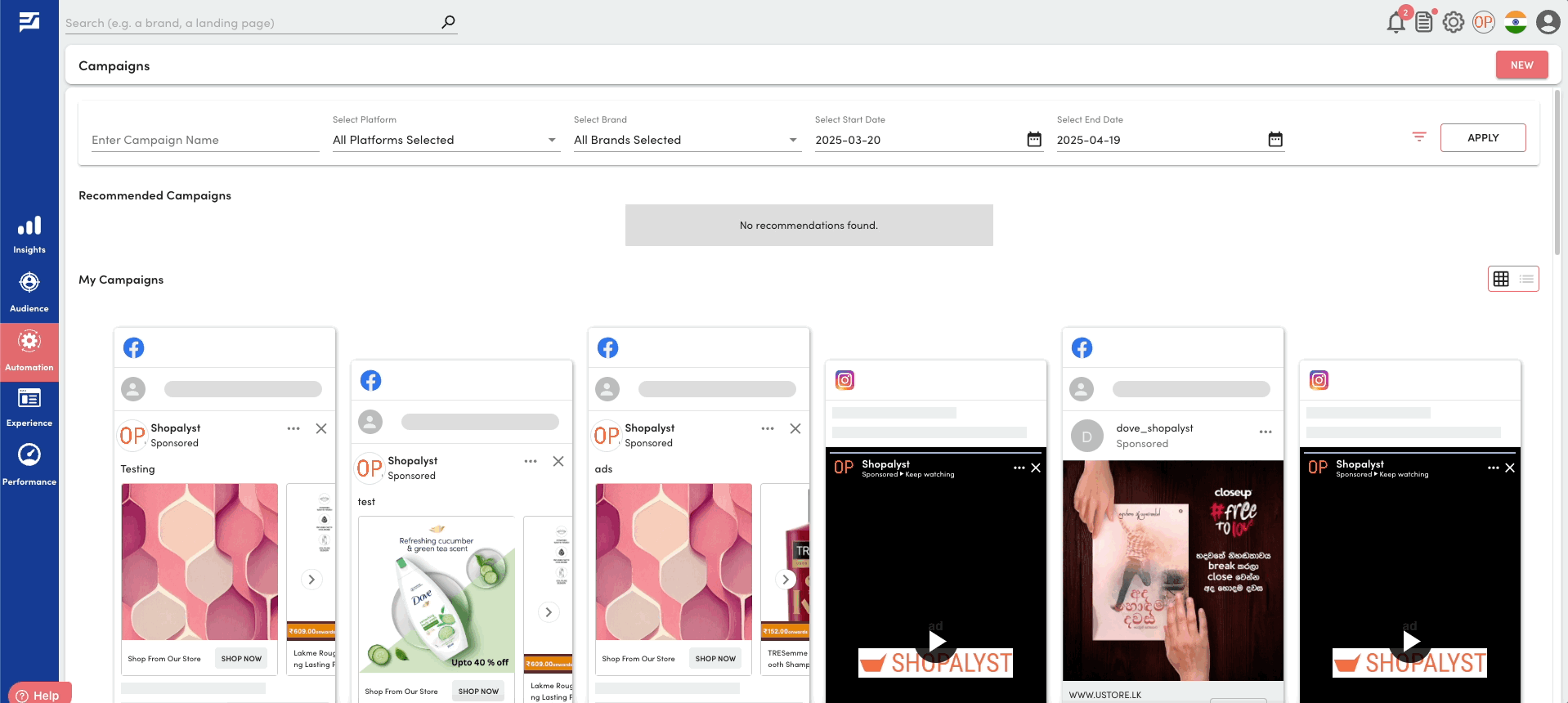Click the Recommended Campaigns heading
Image resolution: width=1568 pixels, height=703 pixels.
tap(155, 195)
